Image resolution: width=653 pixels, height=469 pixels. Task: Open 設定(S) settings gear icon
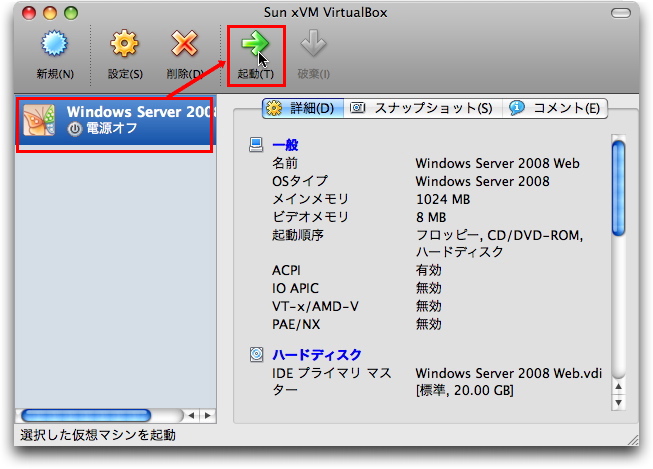click(x=124, y=43)
